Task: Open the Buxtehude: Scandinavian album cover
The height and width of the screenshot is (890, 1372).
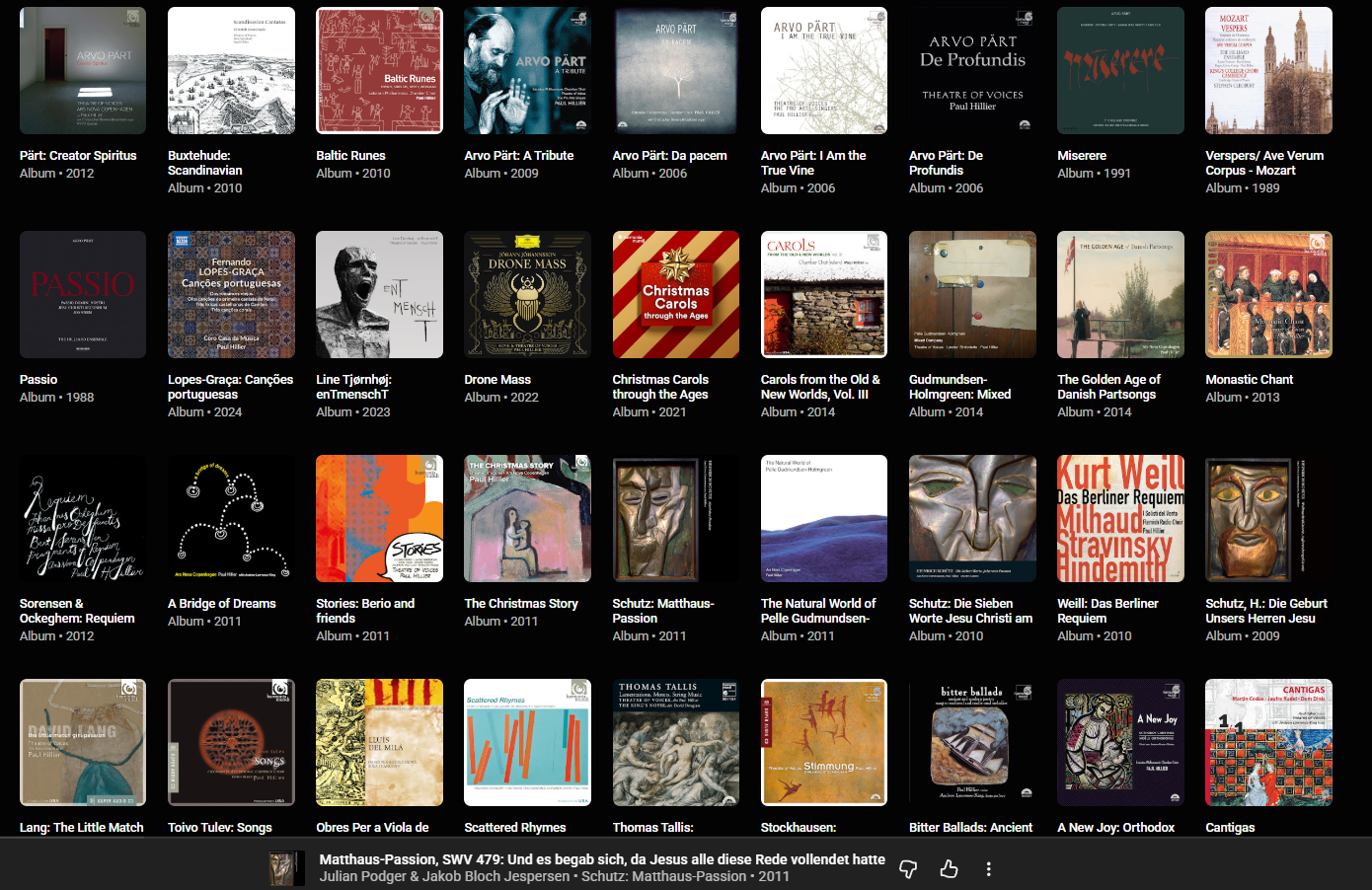Action: tap(231, 71)
